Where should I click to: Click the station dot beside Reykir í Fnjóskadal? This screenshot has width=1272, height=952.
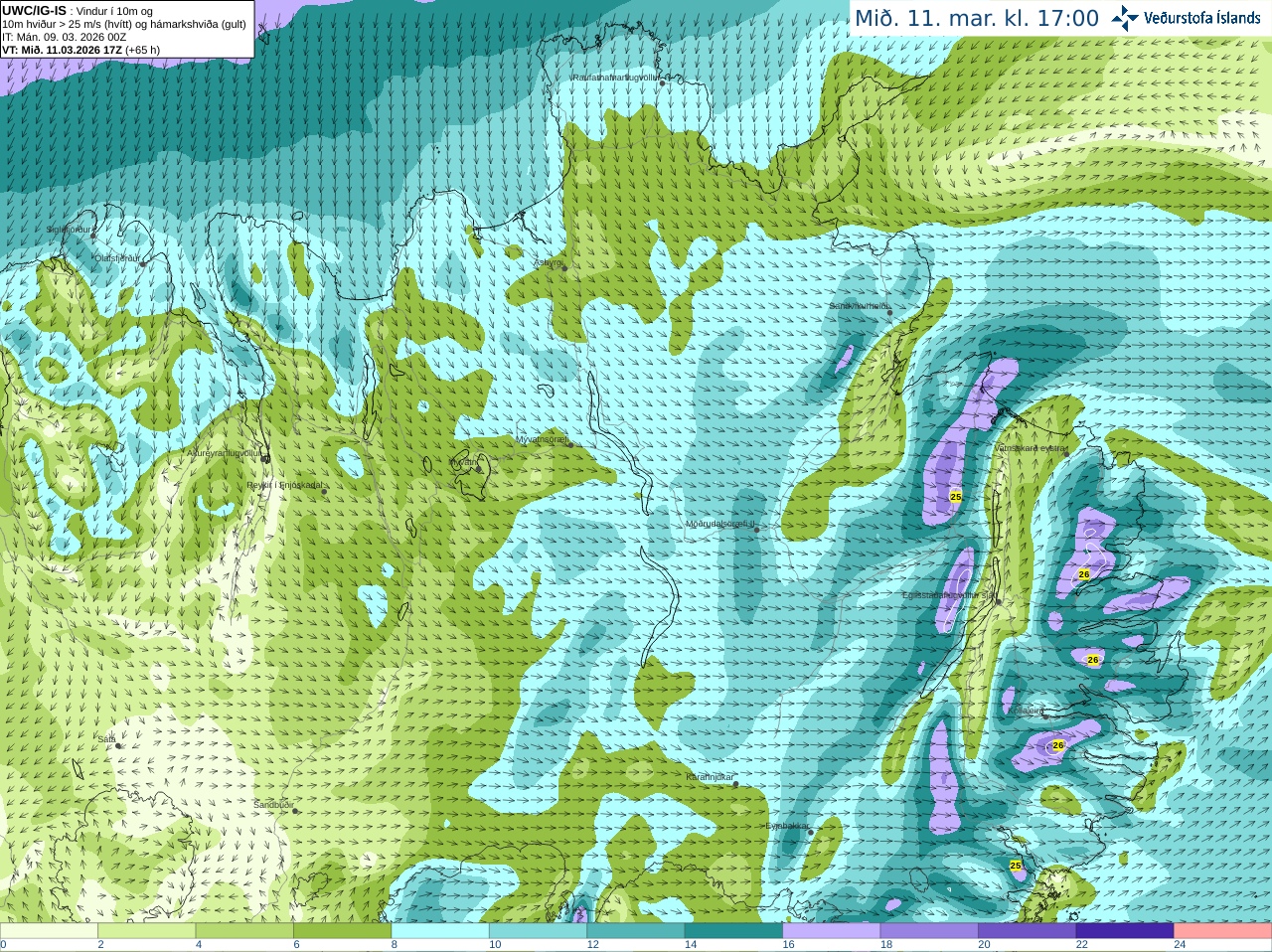tap(324, 491)
